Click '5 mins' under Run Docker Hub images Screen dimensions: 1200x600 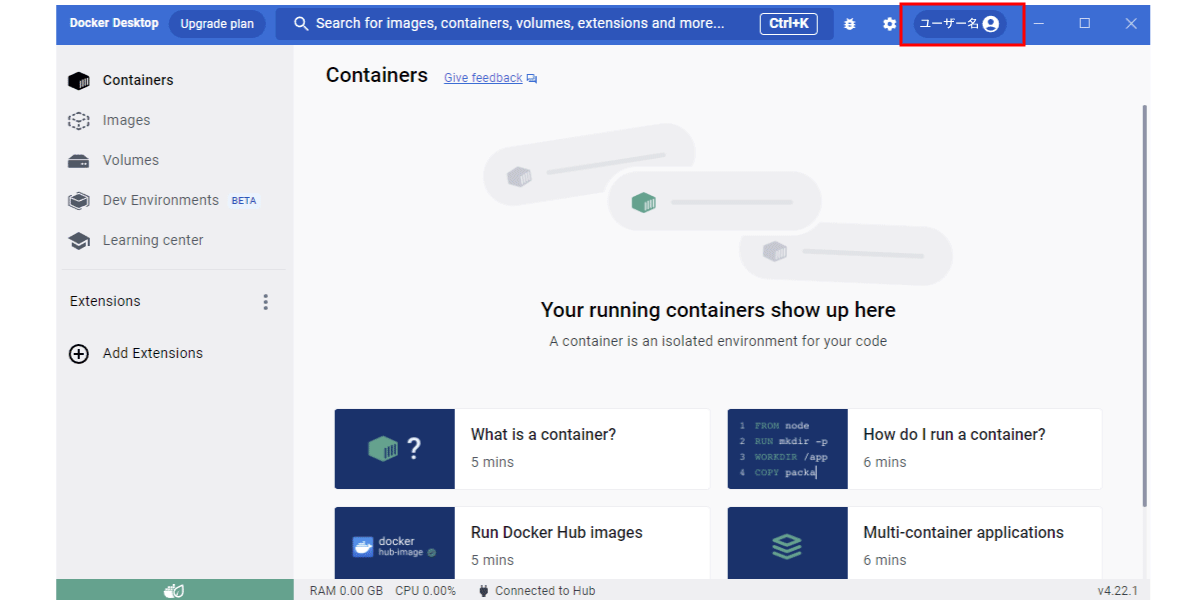coord(492,560)
